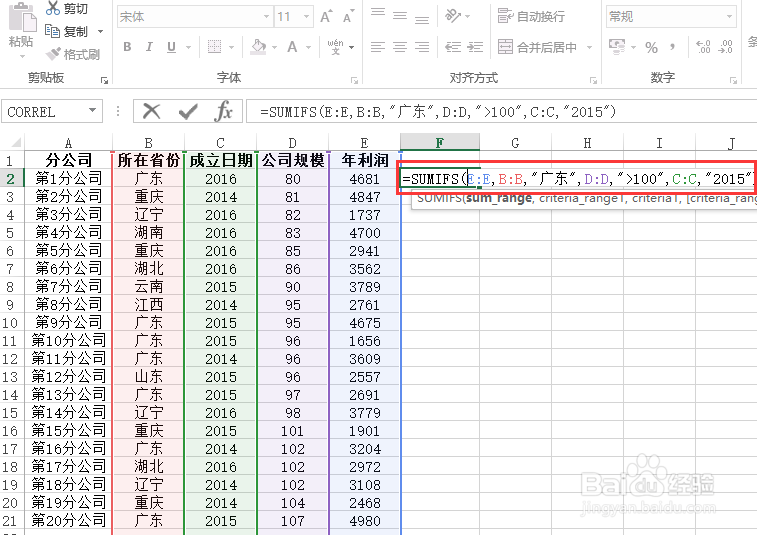The height and width of the screenshot is (535, 757).
Task: Open Insert Function fx dialog
Action: [x=224, y=112]
